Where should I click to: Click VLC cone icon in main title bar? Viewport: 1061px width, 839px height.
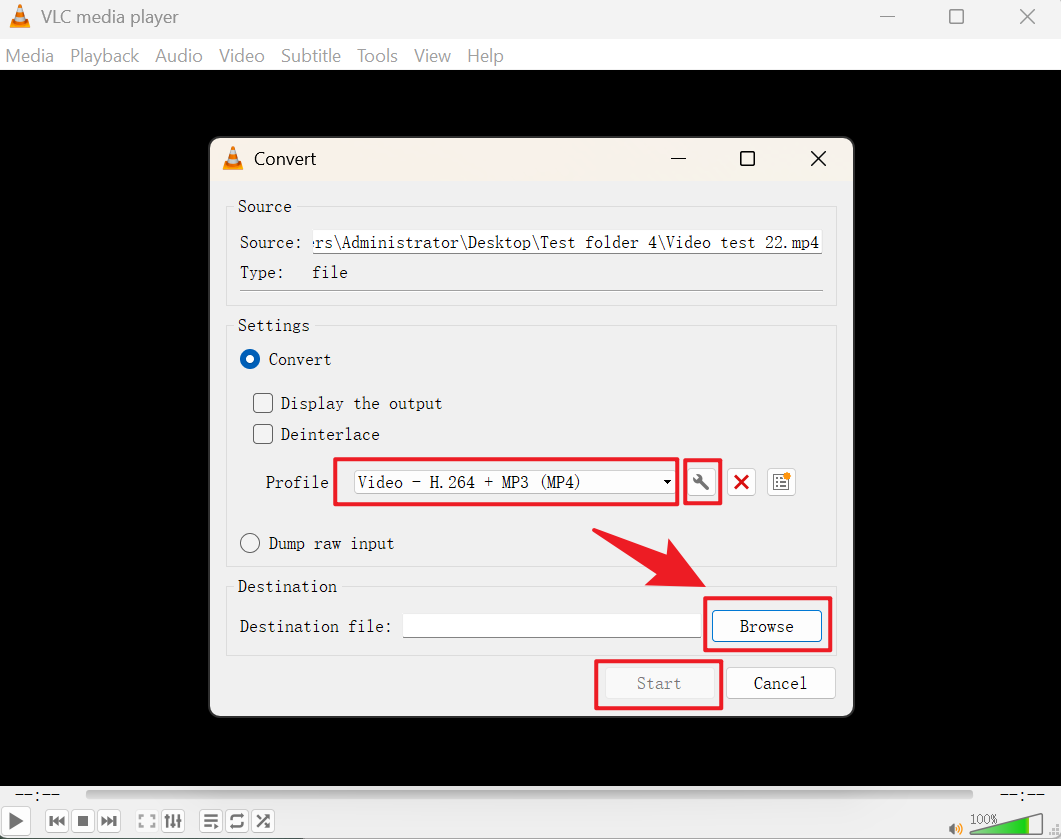coord(20,16)
